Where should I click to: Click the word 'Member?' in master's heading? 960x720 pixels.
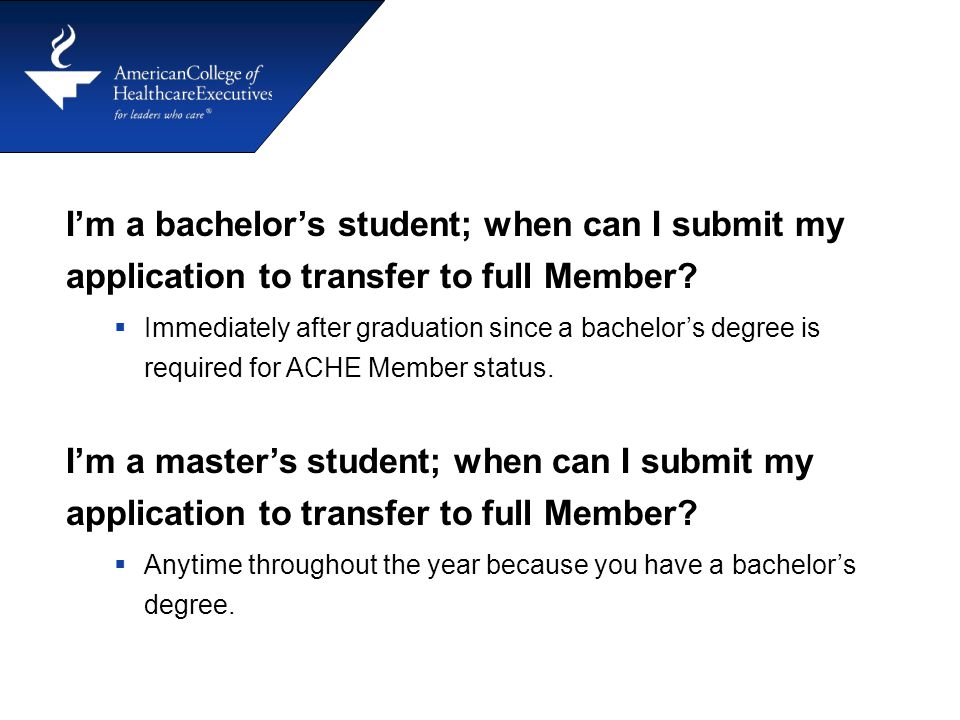tap(621, 513)
